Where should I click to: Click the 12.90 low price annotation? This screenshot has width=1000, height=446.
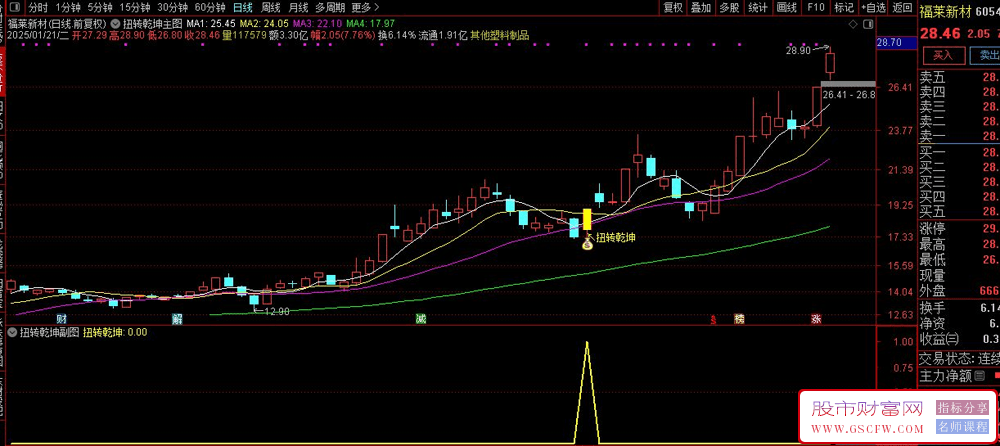tap(277, 311)
